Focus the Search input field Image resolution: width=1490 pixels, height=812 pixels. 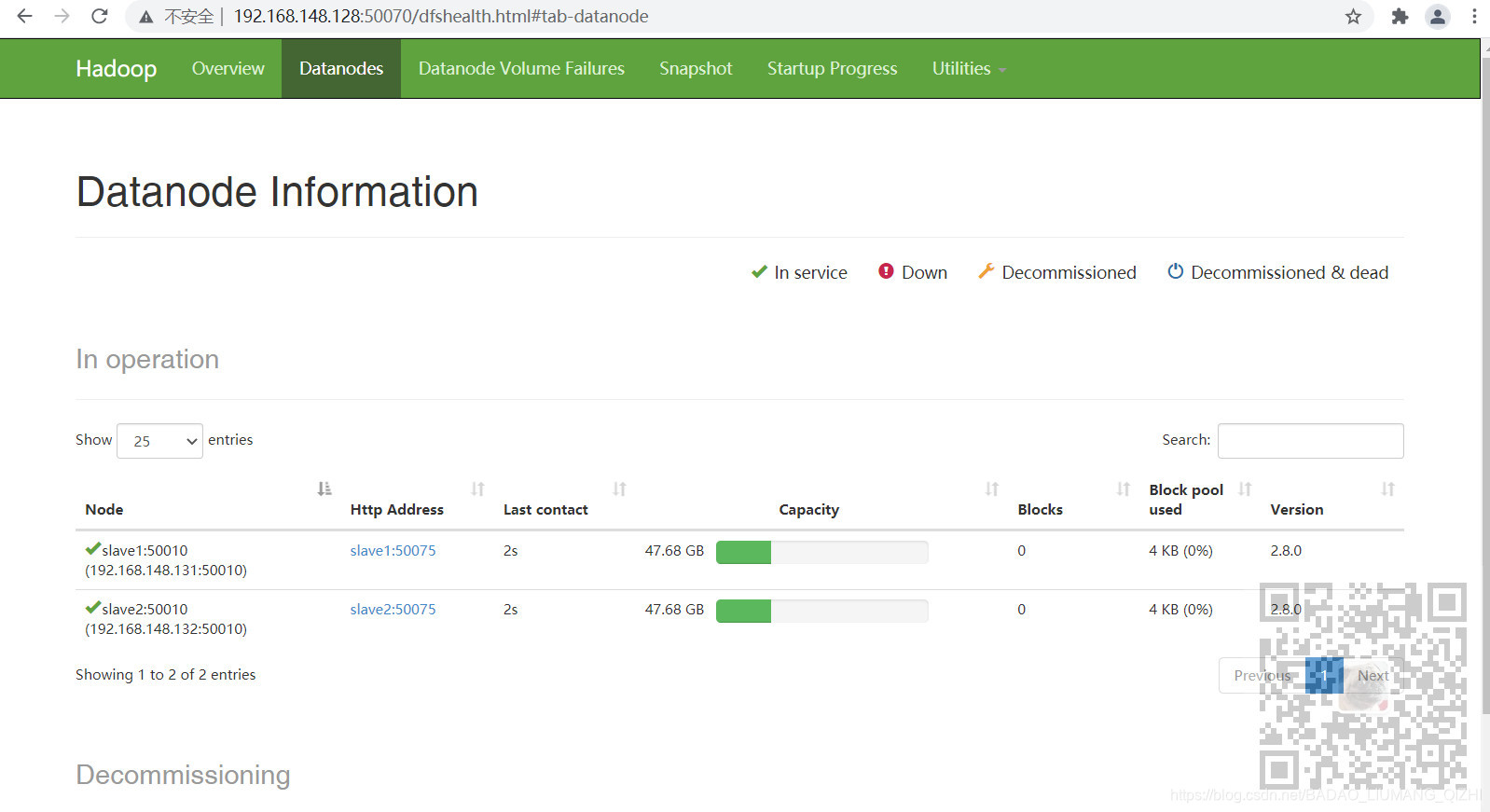point(1310,441)
